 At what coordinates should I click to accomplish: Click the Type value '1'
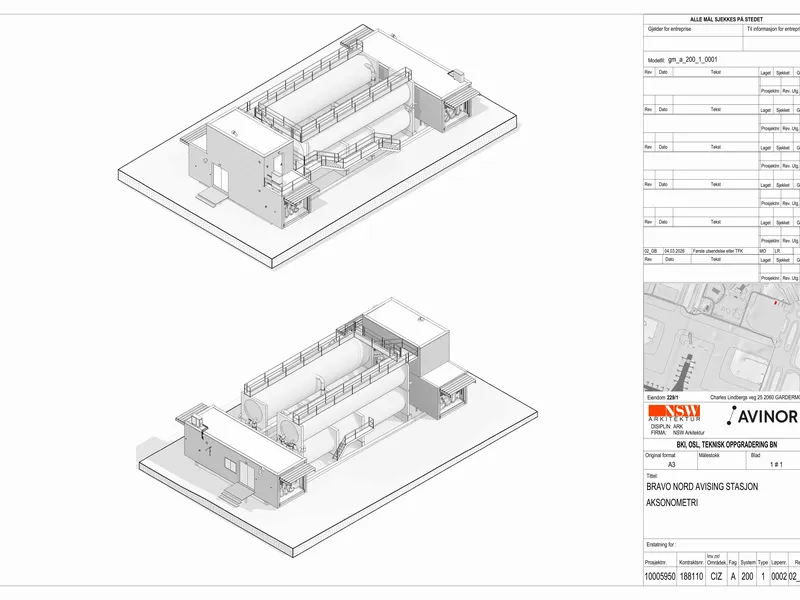[x=763, y=577]
